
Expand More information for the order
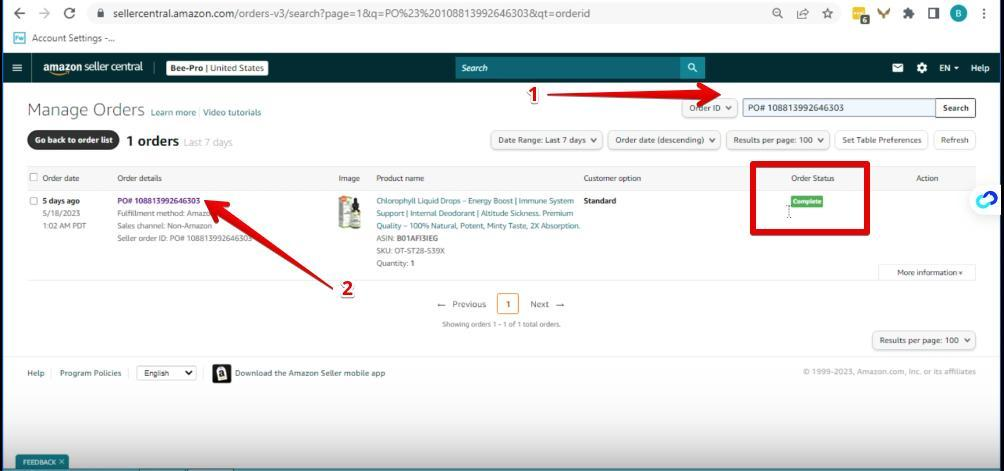(927, 273)
